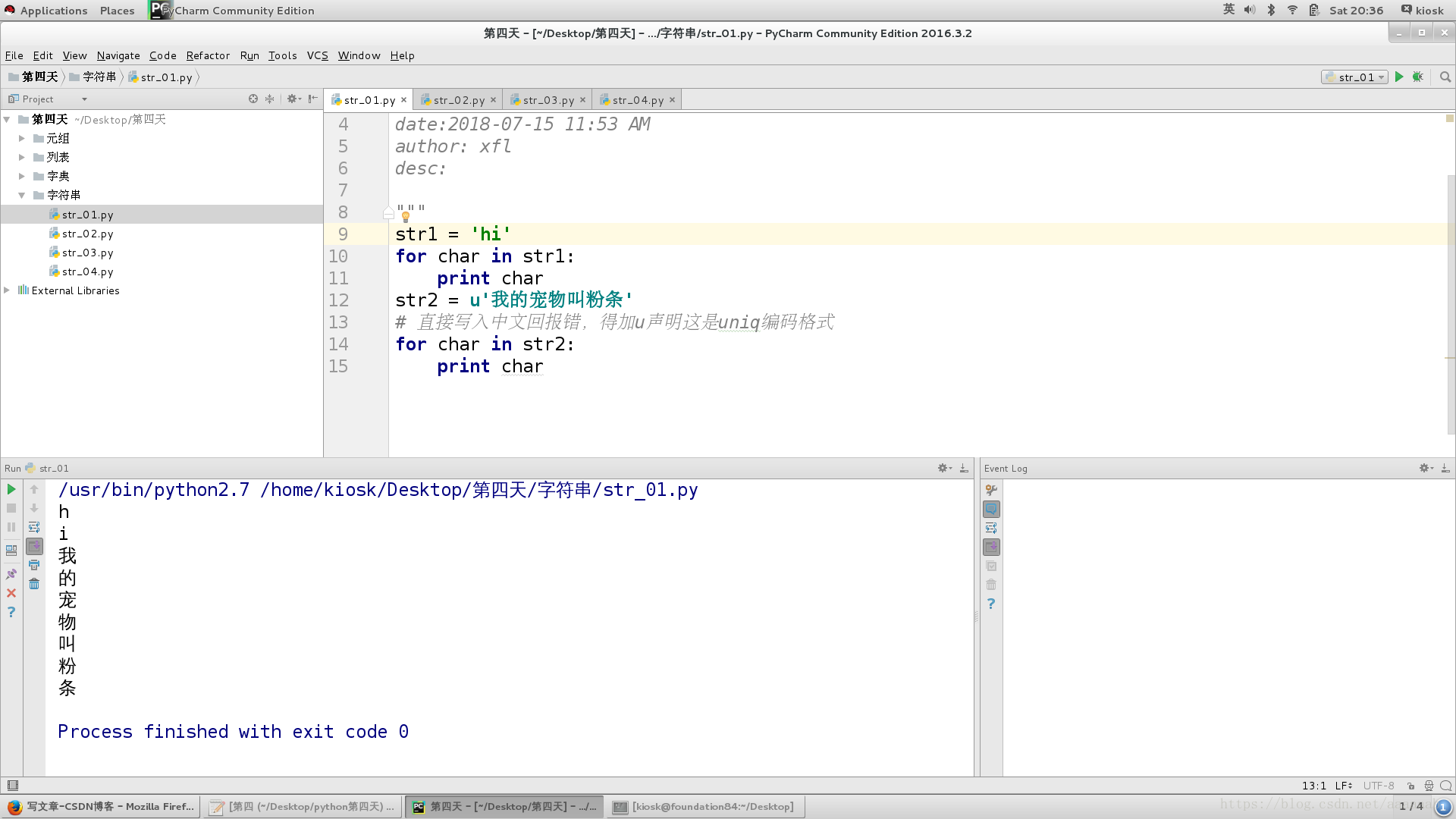The height and width of the screenshot is (819, 1456).
Task: Open Event Log help
Action: point(991,604)
